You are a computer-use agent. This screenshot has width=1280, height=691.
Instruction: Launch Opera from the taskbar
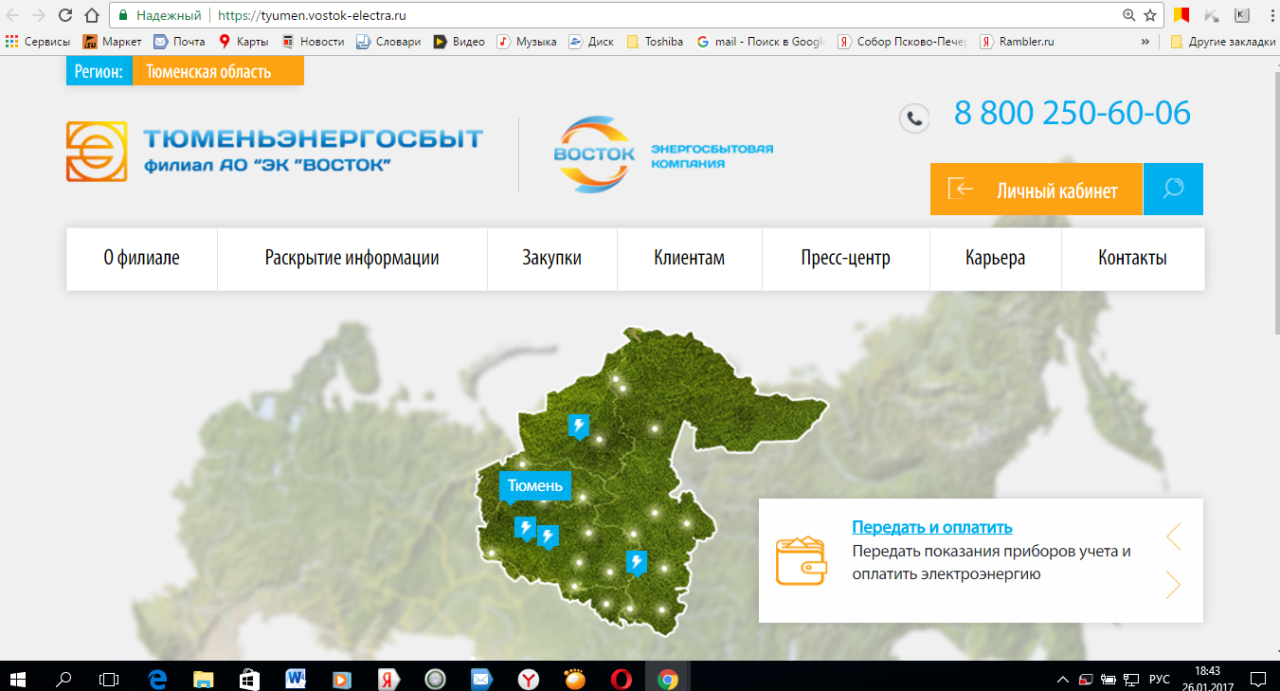tap(621, 678)
